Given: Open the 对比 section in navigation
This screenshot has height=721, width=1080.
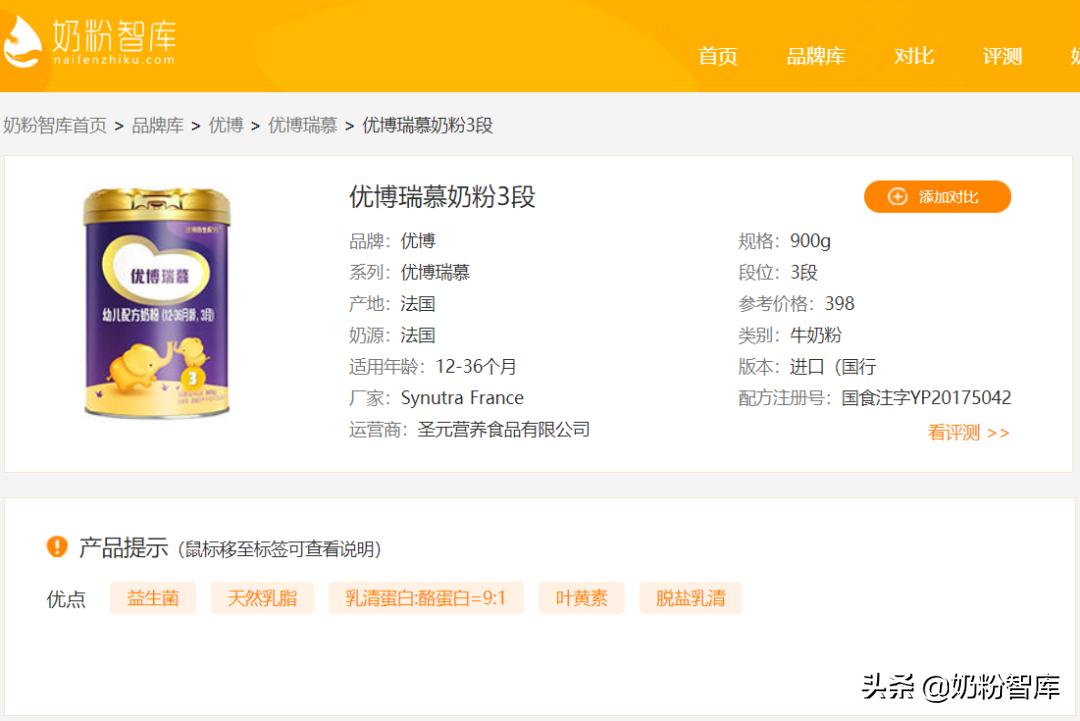Looking at the screenshot, I should (x=911, y=57).
